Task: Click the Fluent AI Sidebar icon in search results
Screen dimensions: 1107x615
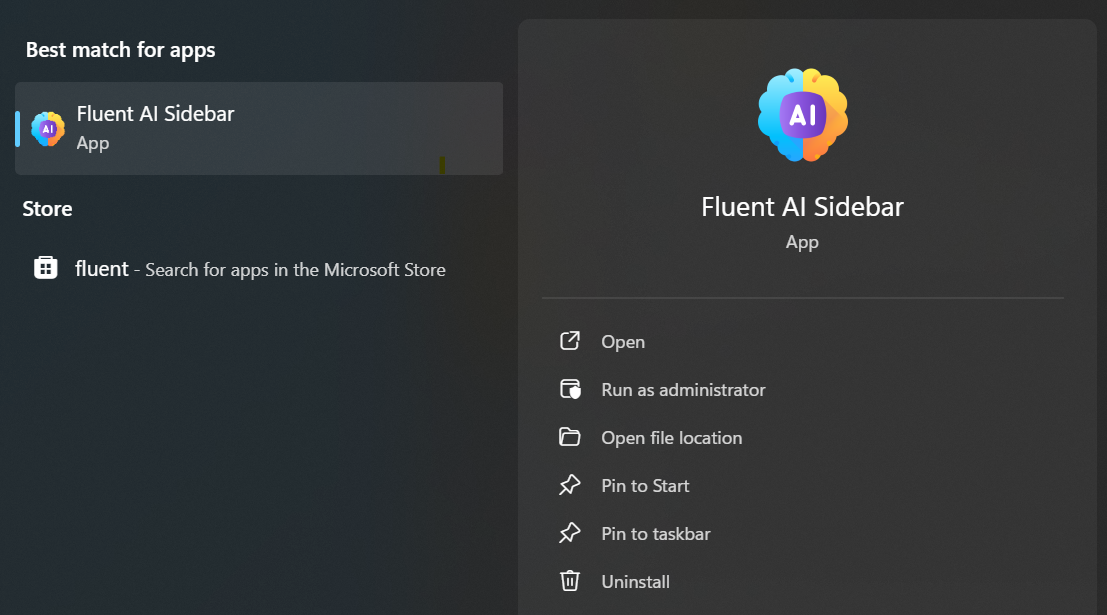Action: (47, 128)
